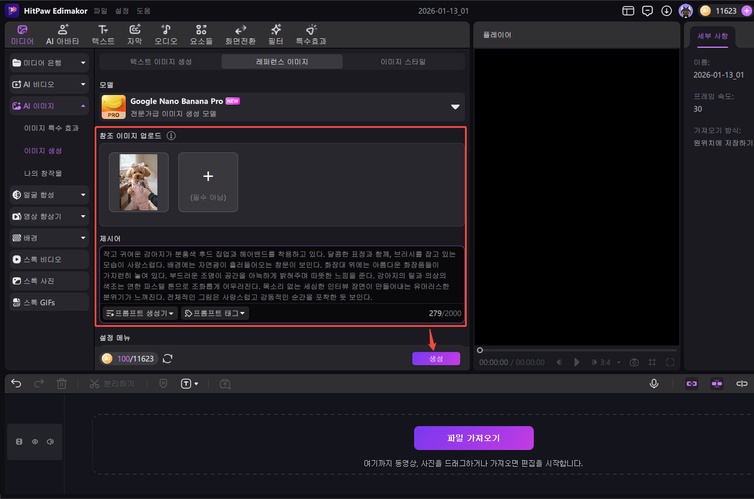Open the 설정 menu
The image size is (754, 499).
tap(122, 11)
